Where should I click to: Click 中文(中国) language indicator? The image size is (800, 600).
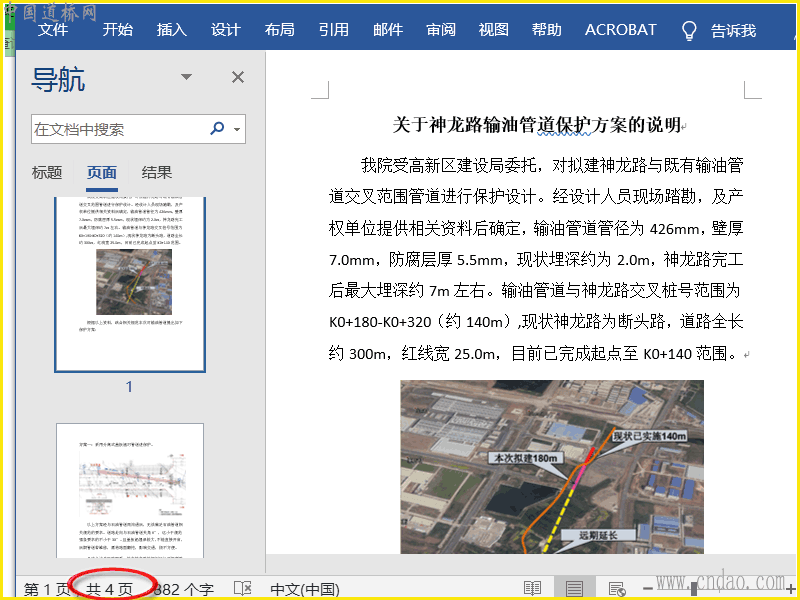pyautogui.click(x=305, y=589)
